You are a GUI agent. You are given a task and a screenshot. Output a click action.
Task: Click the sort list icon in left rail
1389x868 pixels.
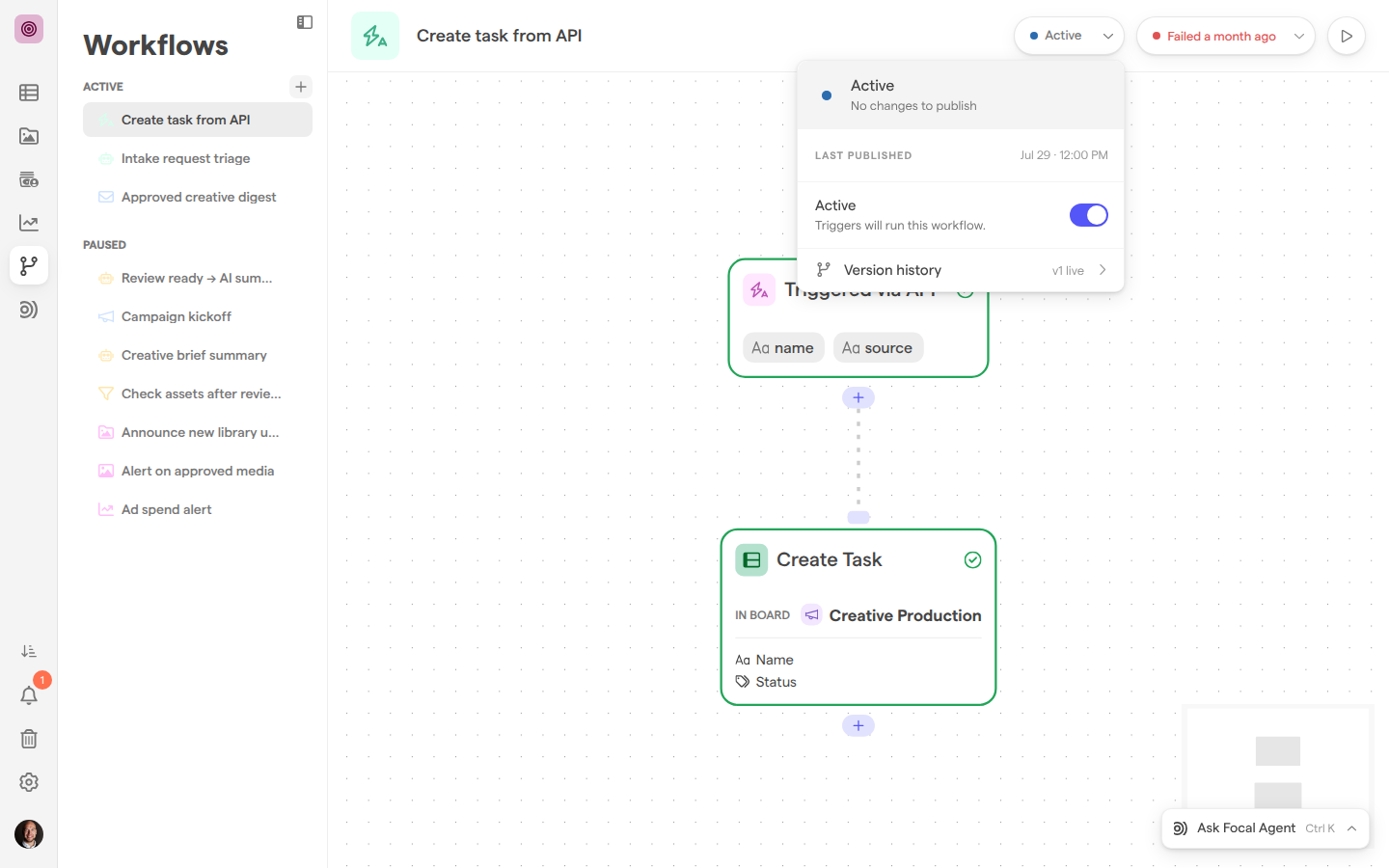click(29, 652)
